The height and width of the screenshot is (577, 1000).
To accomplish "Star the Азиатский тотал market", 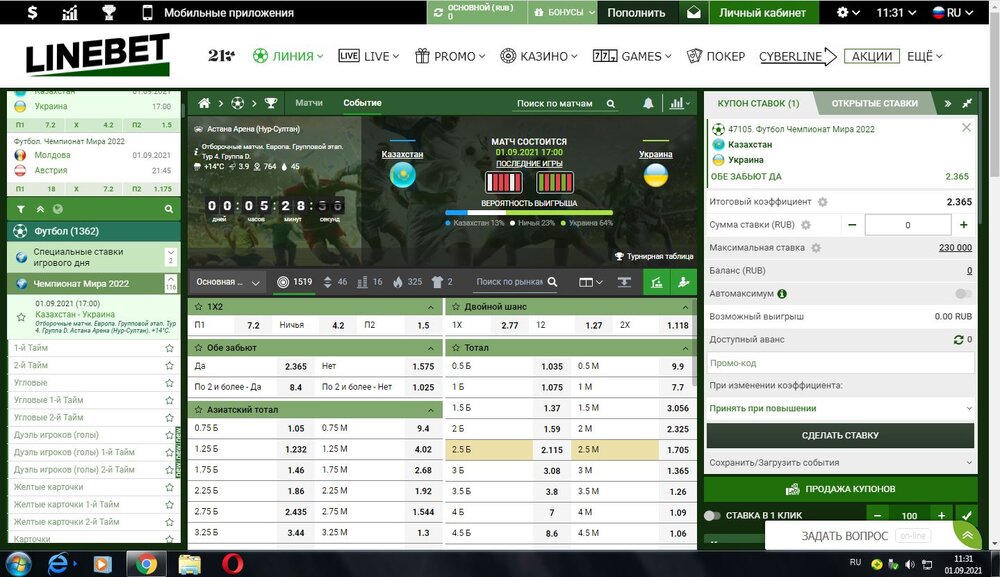I will (x=198, y=409).
